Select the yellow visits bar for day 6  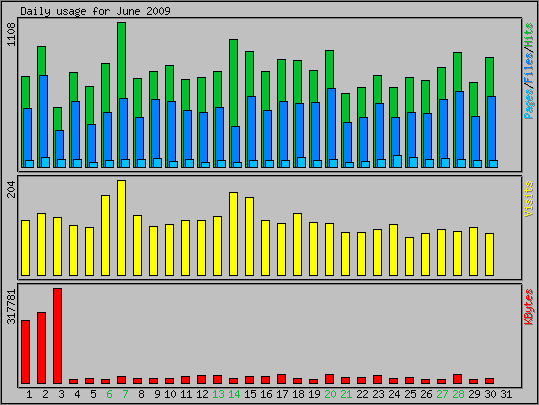[x=106, y=236]
